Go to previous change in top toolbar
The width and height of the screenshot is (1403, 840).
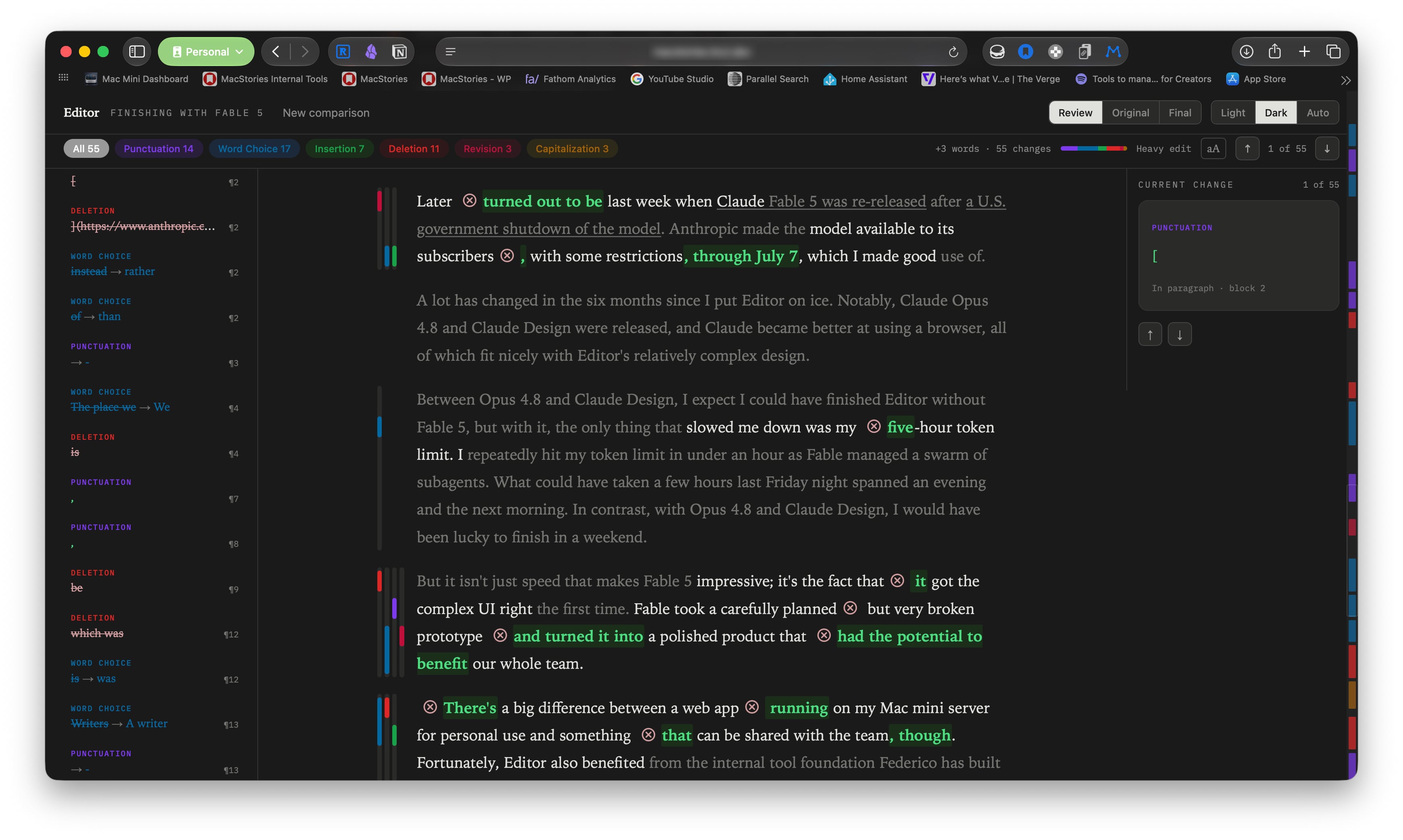pyautogui.click(x=1247, y=148)
